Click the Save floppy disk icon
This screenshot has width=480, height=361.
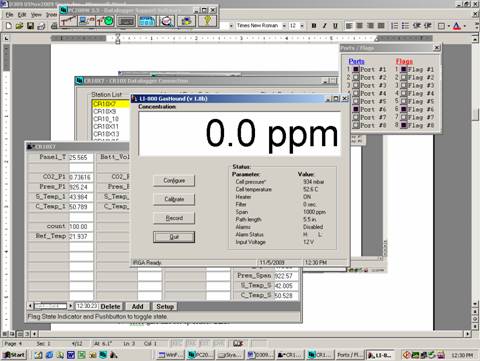30,25
